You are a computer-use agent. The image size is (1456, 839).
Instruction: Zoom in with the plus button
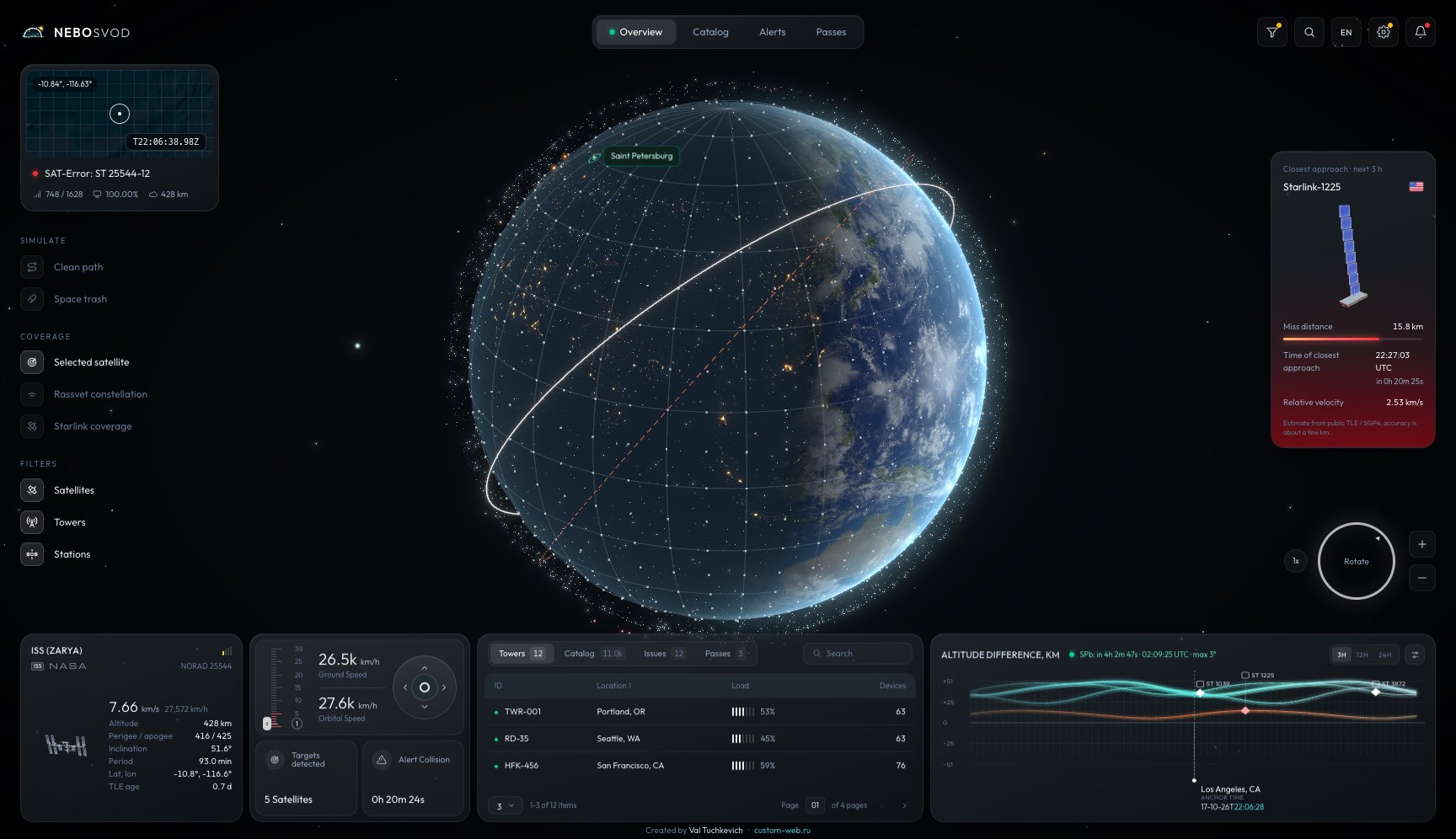[1421, 544]
